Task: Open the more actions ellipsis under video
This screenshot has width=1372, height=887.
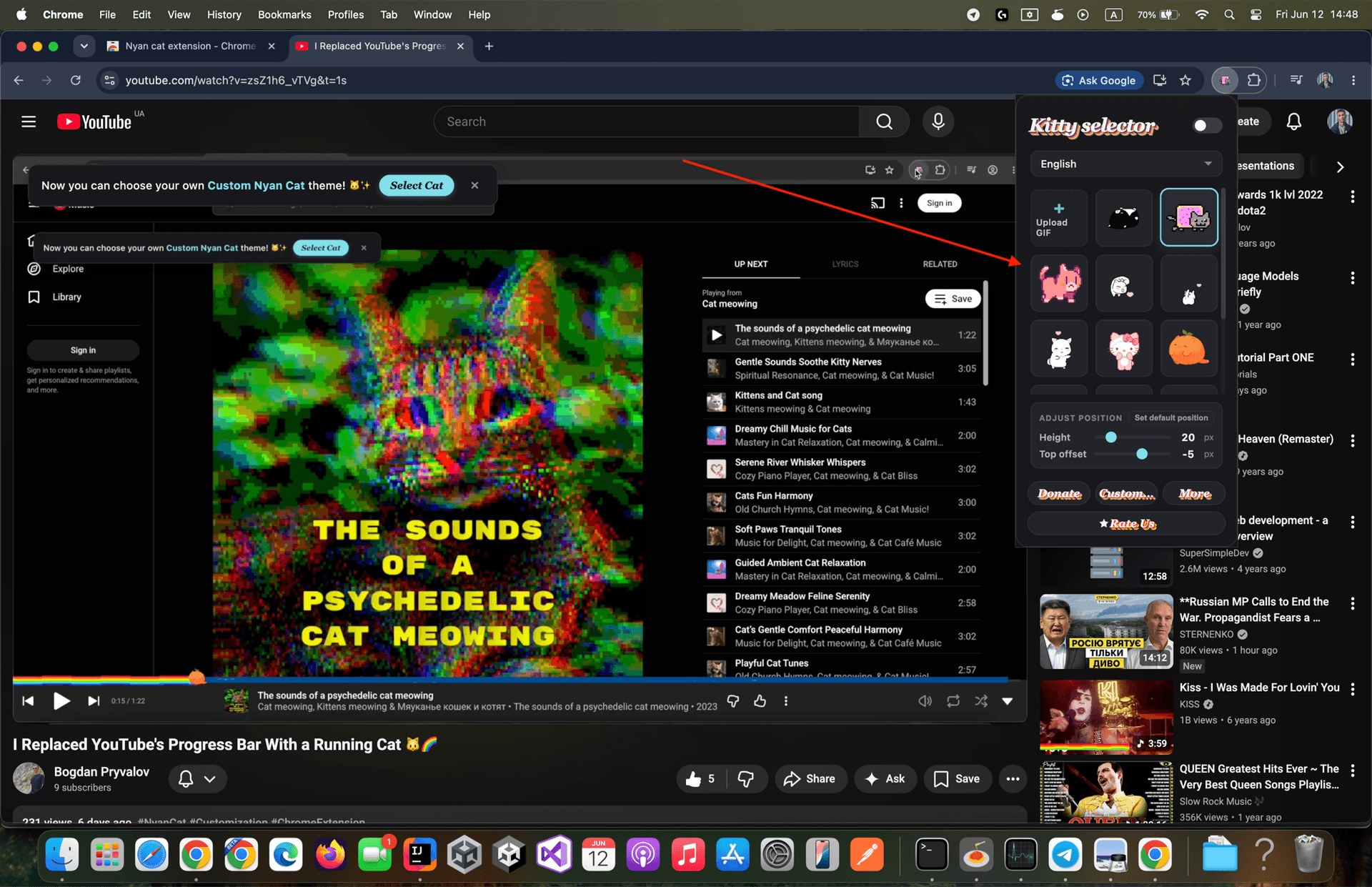Action: 1013,779
